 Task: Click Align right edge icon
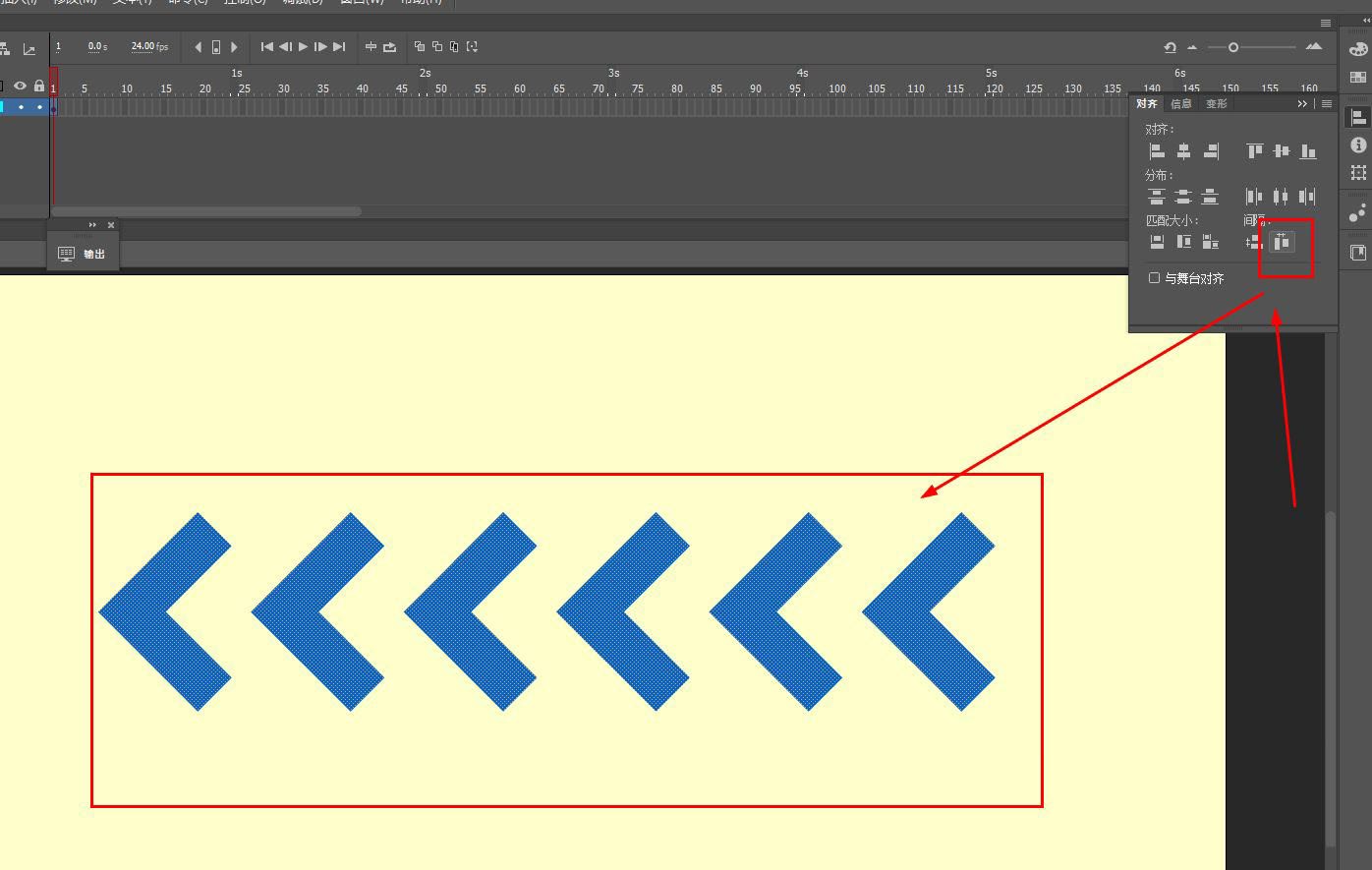pos(1211,151)
